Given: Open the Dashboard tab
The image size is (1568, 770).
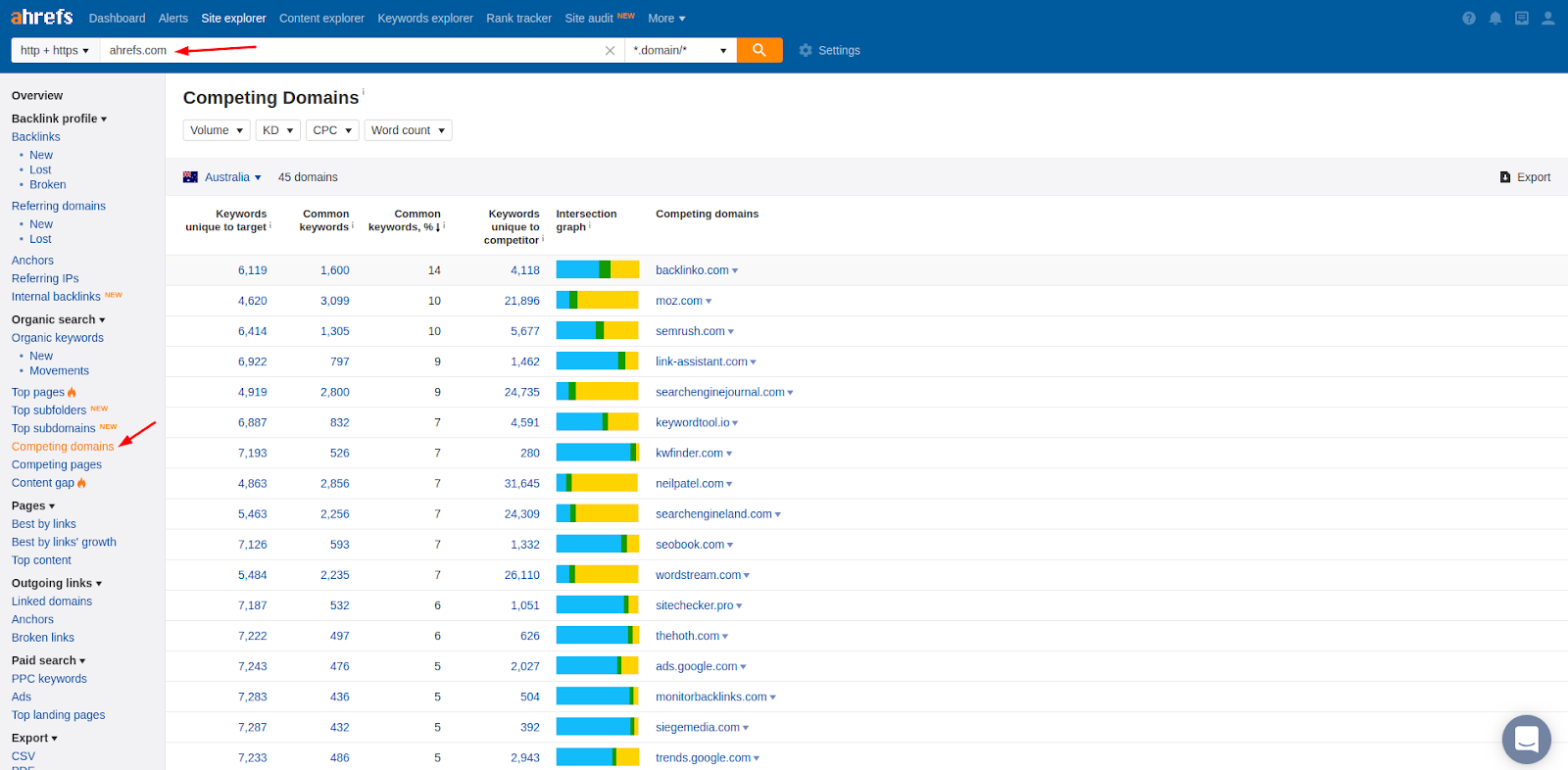Looking at the screenshot, I should (x=117, y=18).
